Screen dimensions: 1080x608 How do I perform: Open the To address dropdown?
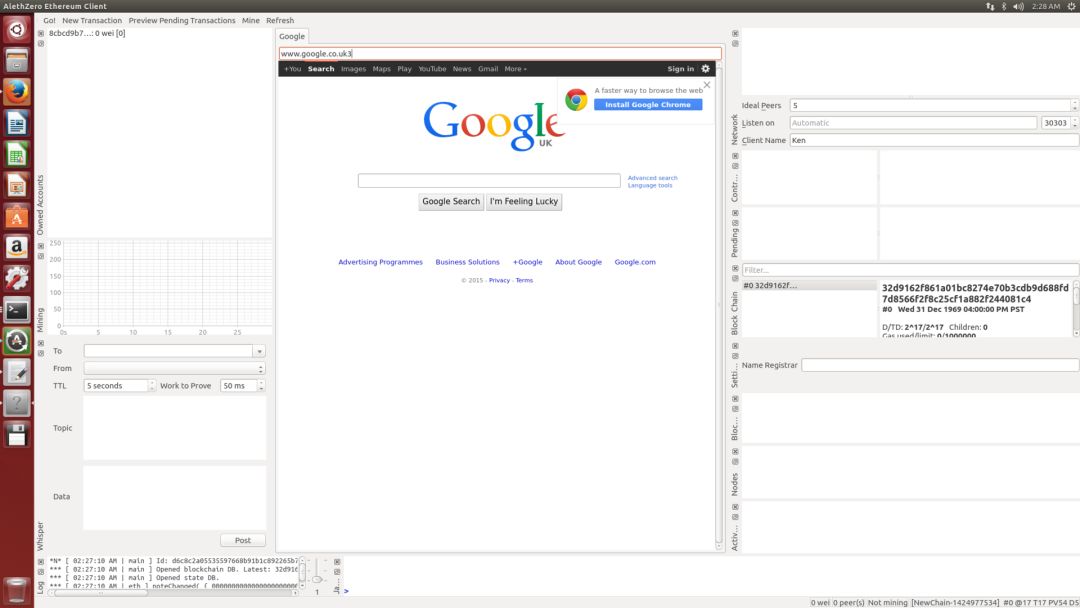point(259,351)
